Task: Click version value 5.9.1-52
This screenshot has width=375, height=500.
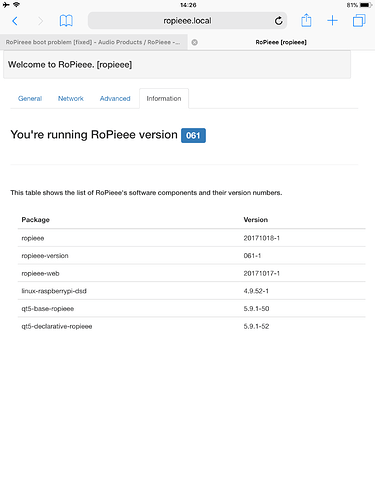Action: (x=256, y=326)
